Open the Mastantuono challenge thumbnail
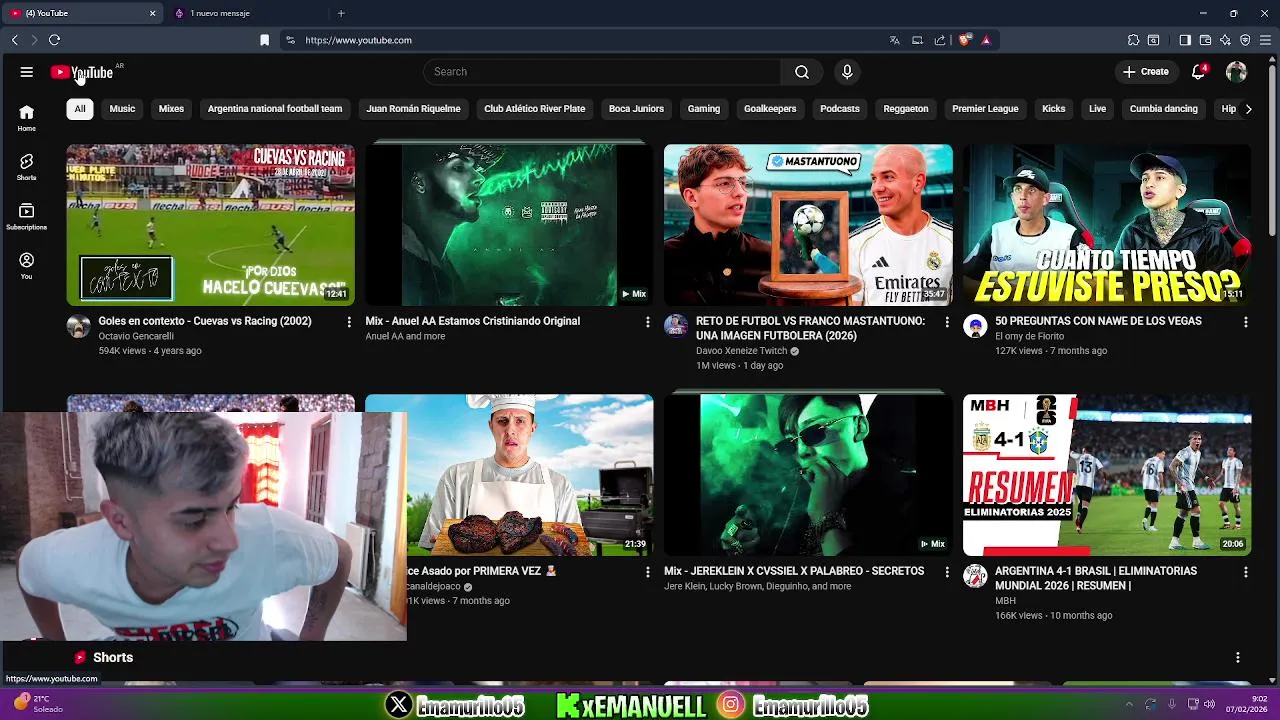 click(x=808, y=225)
